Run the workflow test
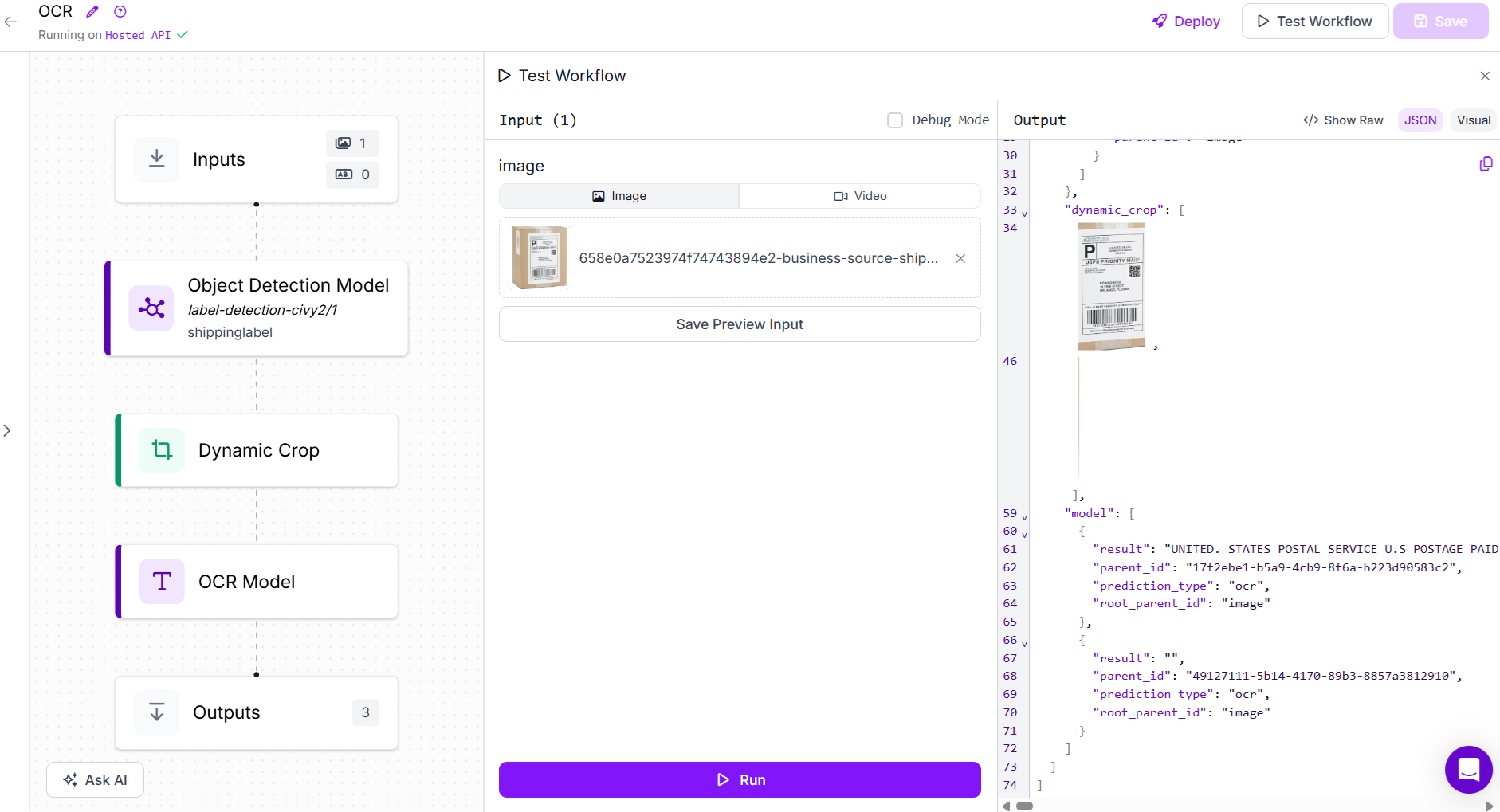1500x812 pixels. coord(740,779)
